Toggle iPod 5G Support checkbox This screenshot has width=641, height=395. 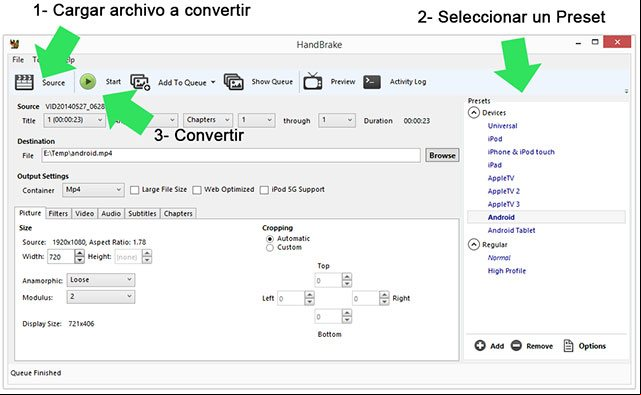pyautogui.click(x=264, y=190)
